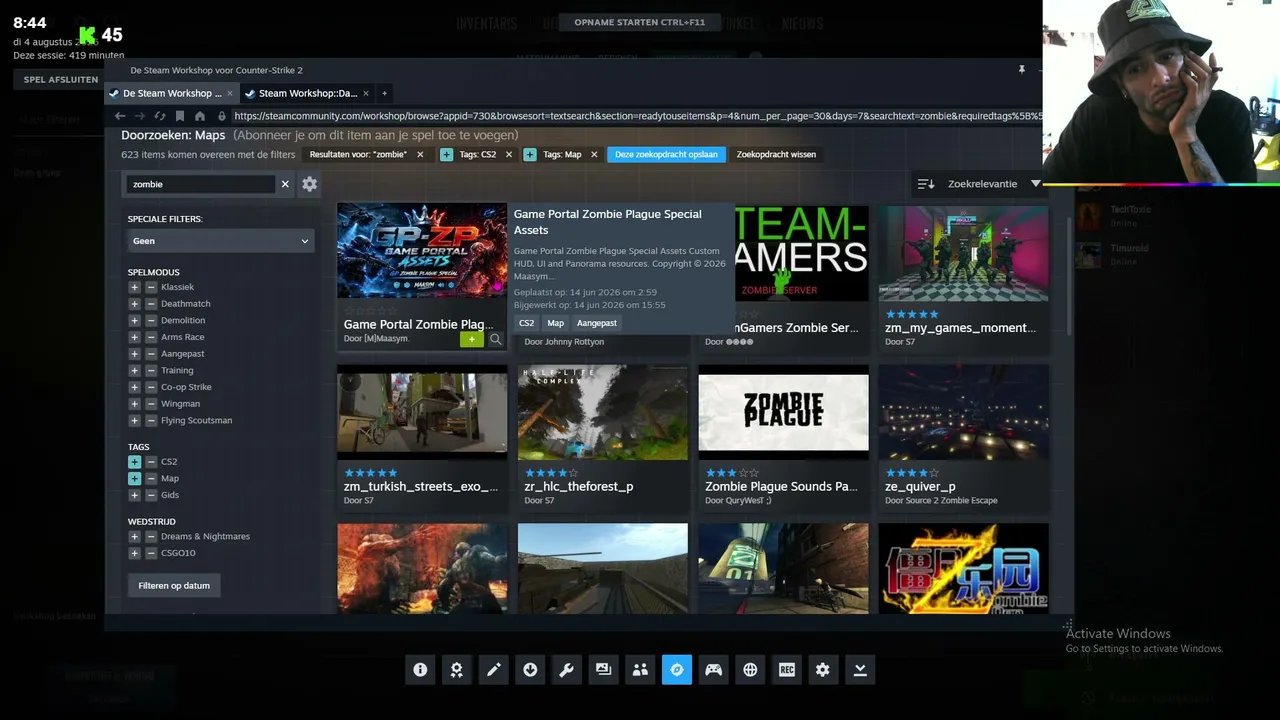The height and width of the screenshot is (720, 1280).
Task: Pin the overlay window with the pin icon
Action: (x=1021, y=70)
